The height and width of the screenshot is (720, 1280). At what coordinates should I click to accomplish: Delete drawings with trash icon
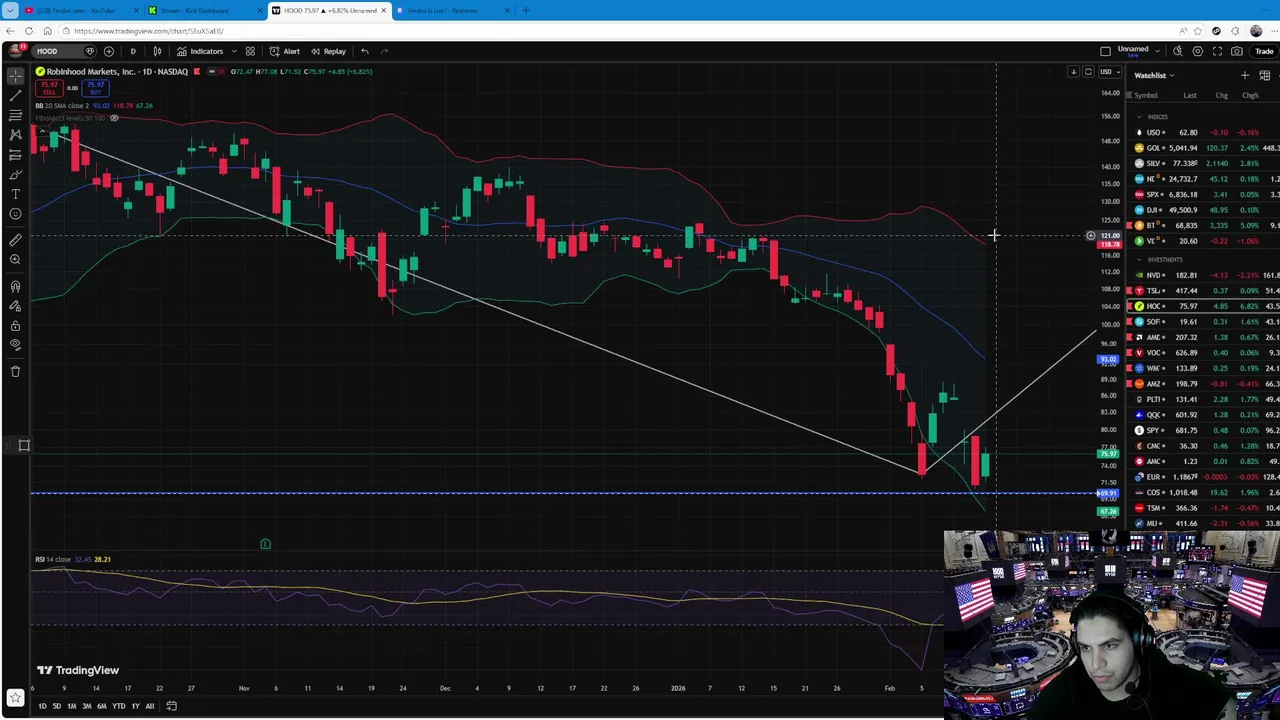tap(15, 371)
